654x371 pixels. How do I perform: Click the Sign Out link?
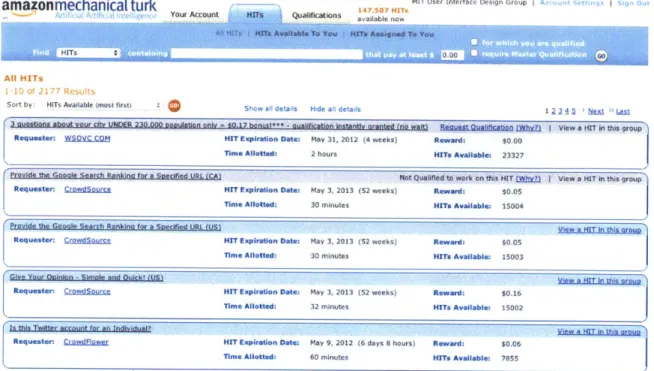tap(633, 3)
